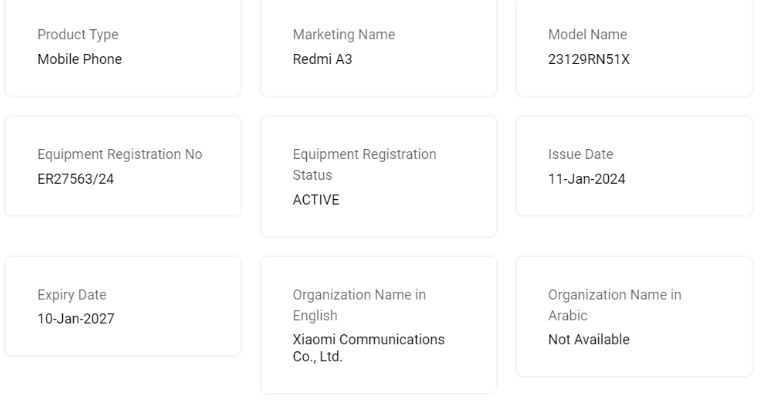
Task: Click the Issue Date label
Action: click(x=581, y=154)
